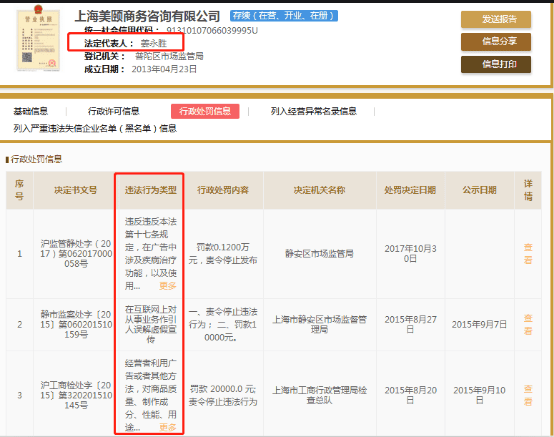Click the legal representative name 姜永胜
Screen dimensions: 554x437
pos(154,43)
